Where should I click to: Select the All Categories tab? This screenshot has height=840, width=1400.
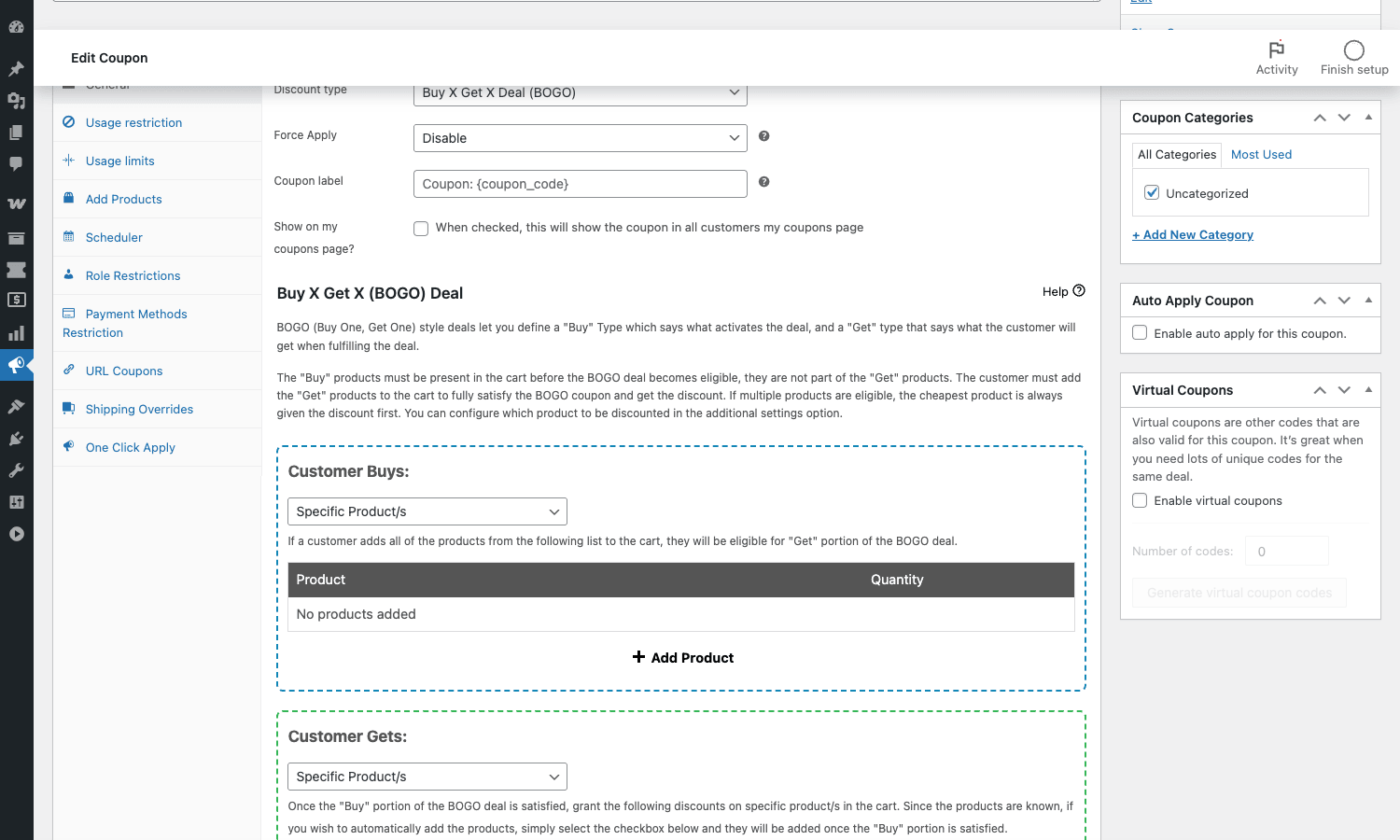coord(1177,155)
